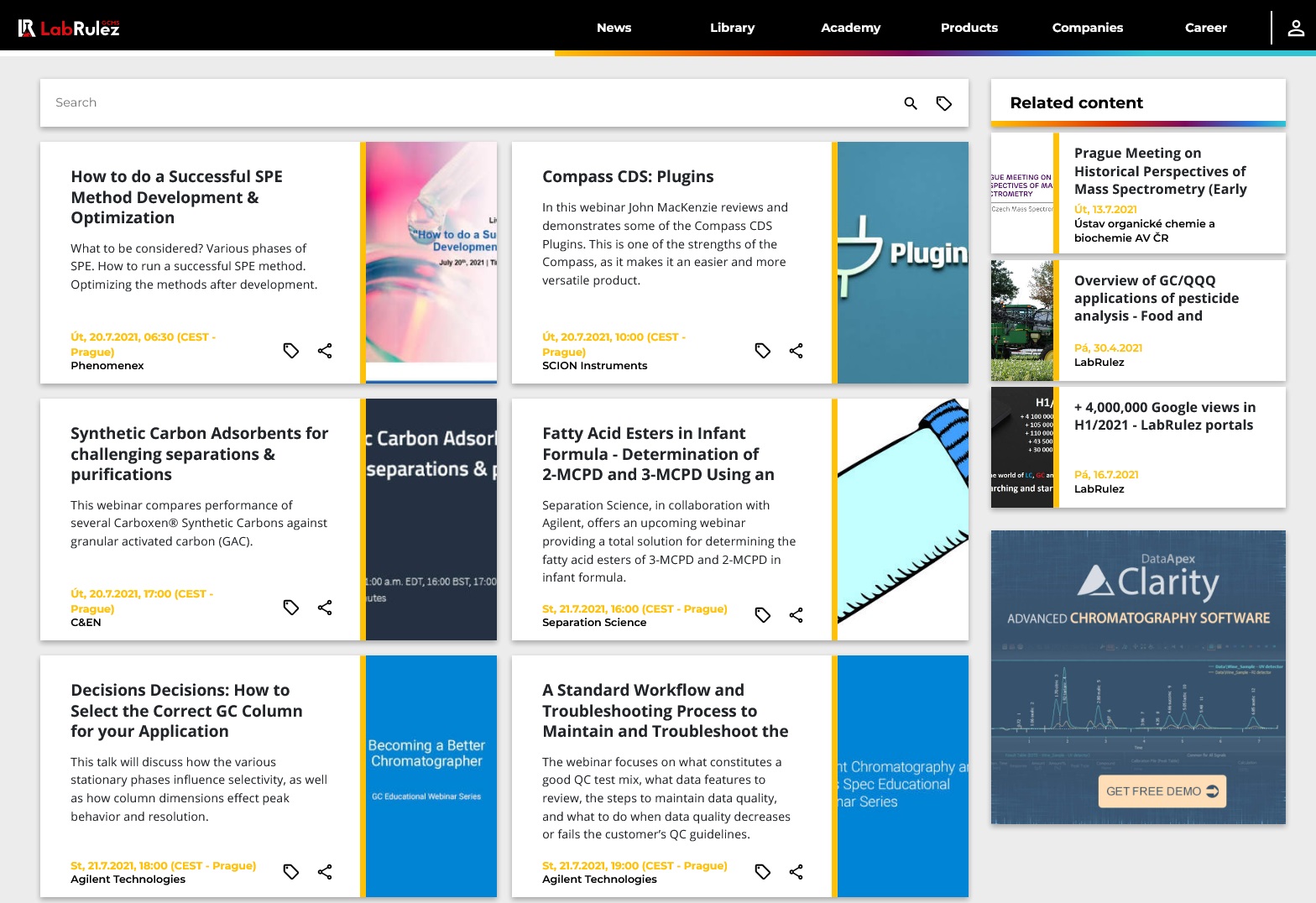Click the Fatty Acid Esters syringe thumbnail
1316x903 pixels.
tap(903, 519)
